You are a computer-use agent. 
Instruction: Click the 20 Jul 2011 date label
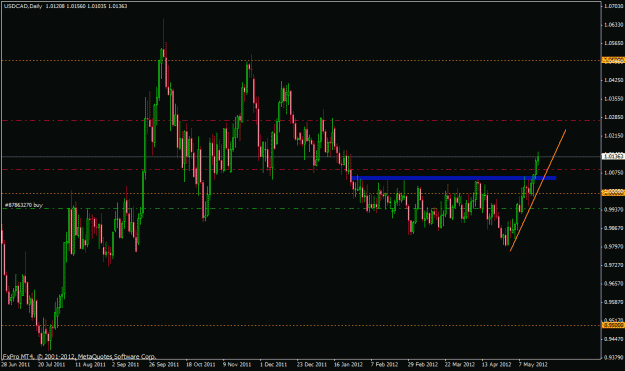pos(51,365)
